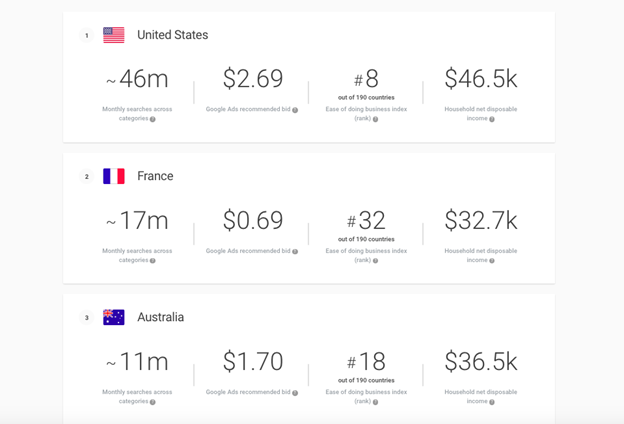Open help icon for France monthly searches
The height and width of the screenshot is (424, 624).
(x=152, y=261)
